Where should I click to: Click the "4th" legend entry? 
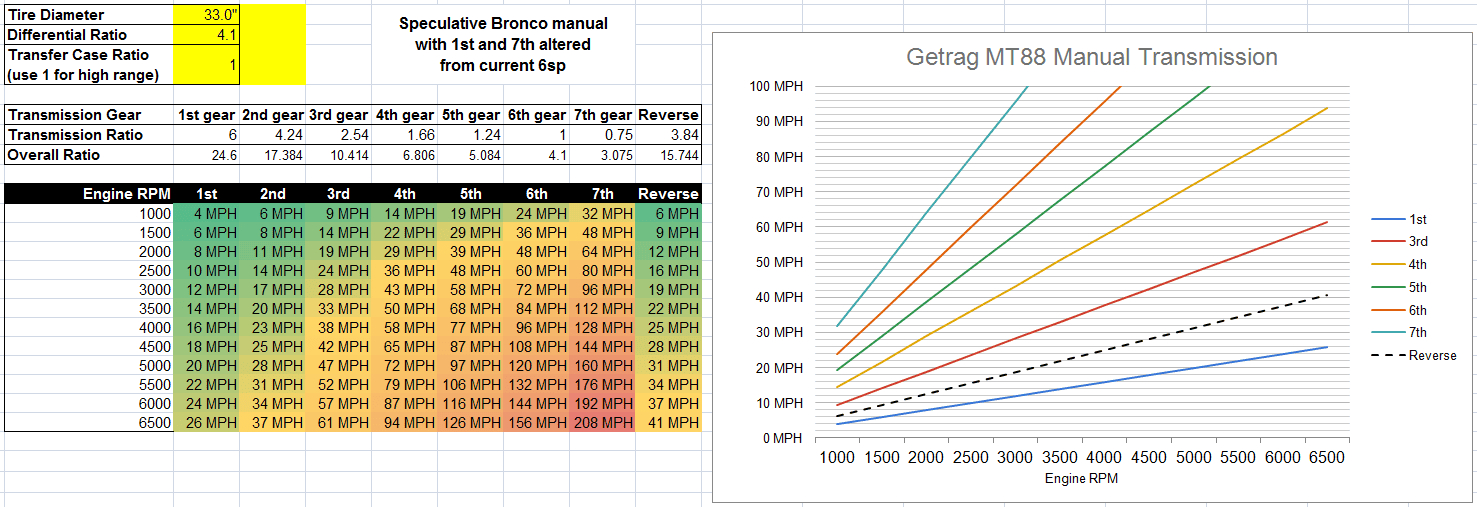coord(1400,265)
